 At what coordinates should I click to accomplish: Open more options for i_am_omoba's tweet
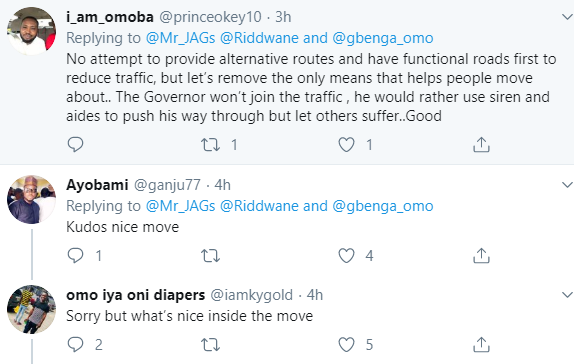(x=567, y=17)
